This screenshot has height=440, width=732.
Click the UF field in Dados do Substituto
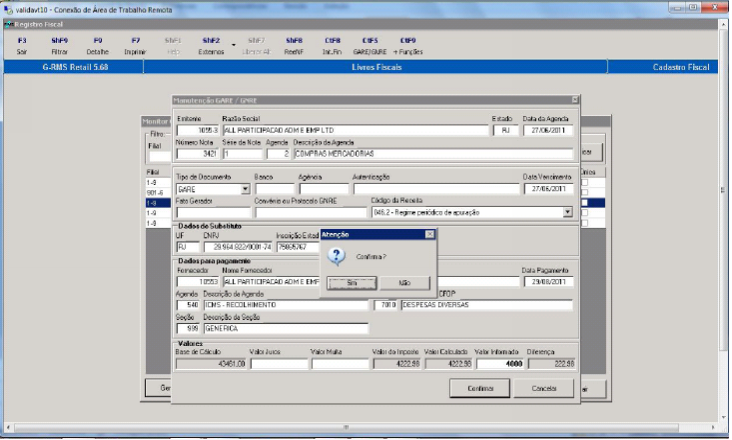tap(188, 247)
